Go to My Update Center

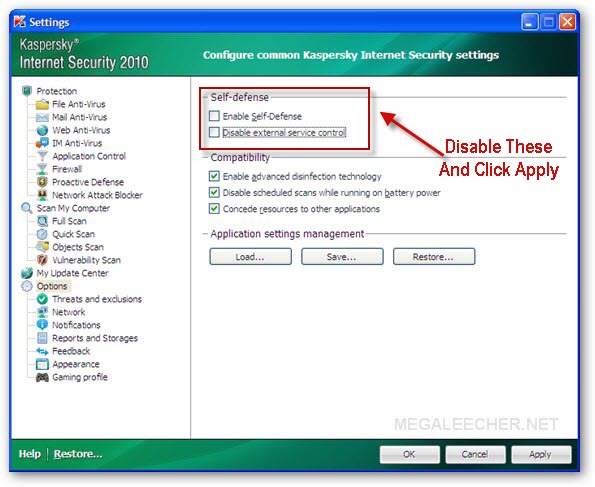(x=72, y=273)
